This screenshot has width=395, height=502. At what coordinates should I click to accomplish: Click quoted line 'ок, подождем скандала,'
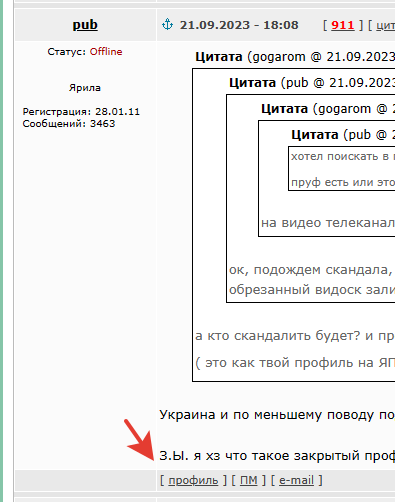click(x=311, y=270)
